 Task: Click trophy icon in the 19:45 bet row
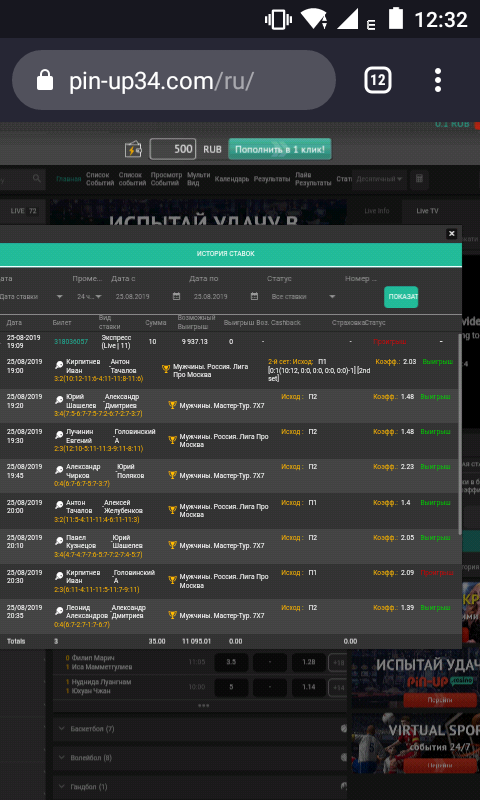click(x=172, y=475)
